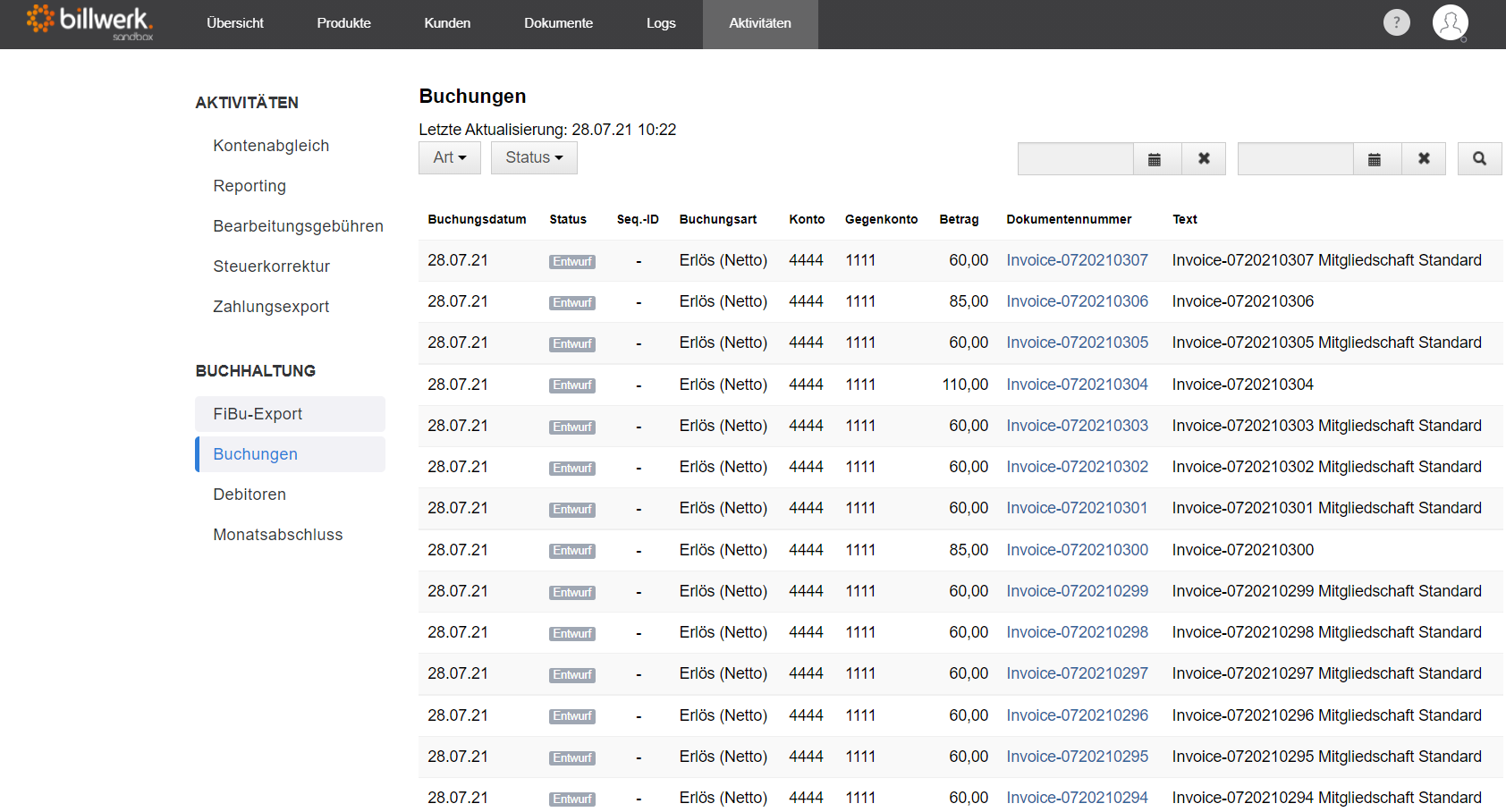1506x812 pixels.
Task: Open link Invoice-0720210299
Action: (1077, 591)
